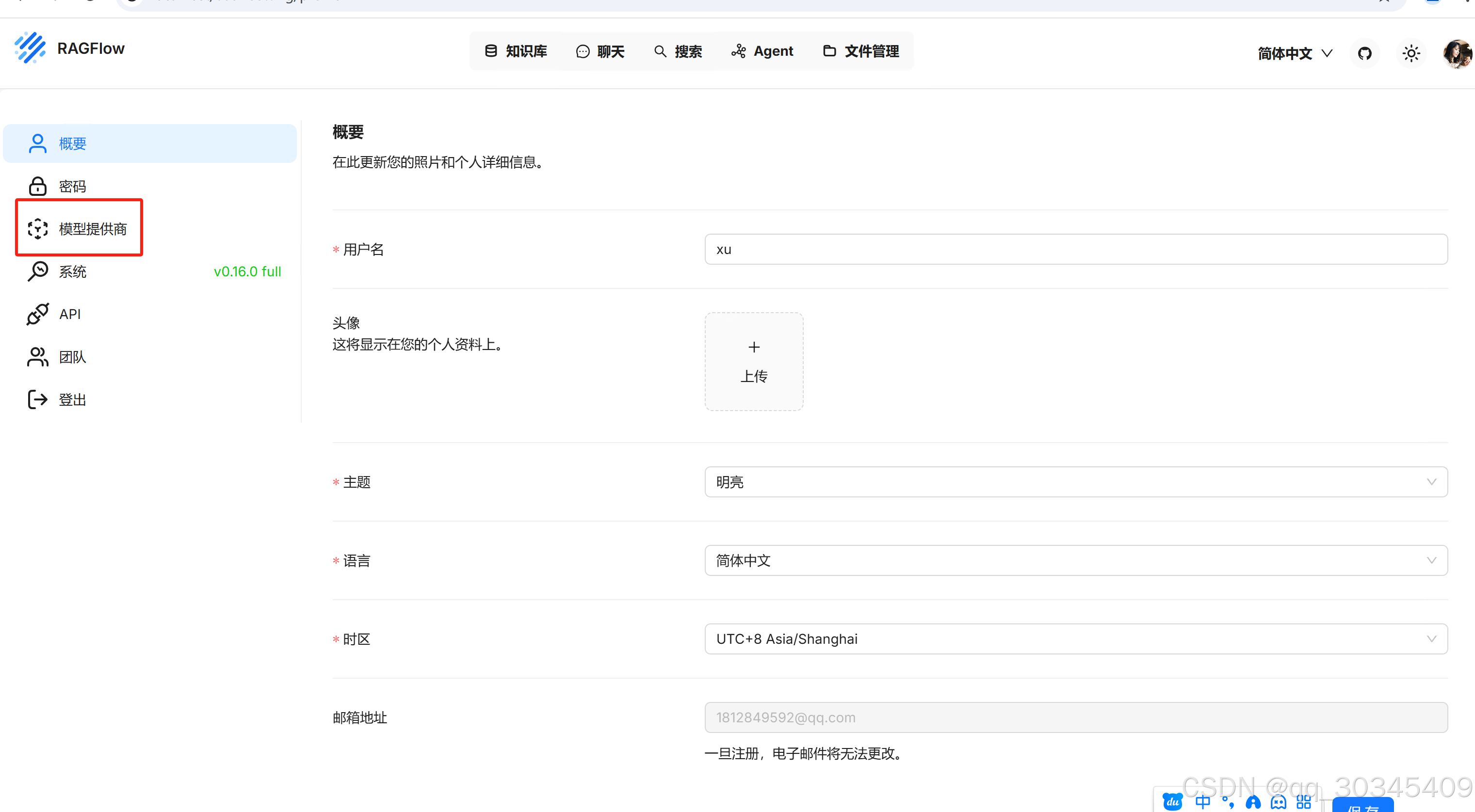Open the Agent tab
Screen dimensions: 1475x812
pyautogui.click(x=762, y=51)
